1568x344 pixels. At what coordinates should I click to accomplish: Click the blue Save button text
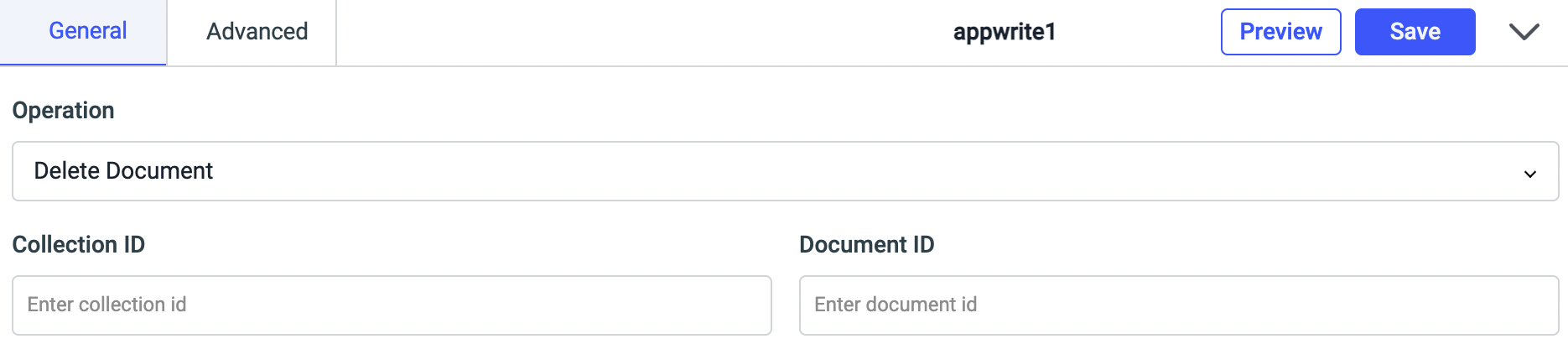(1415, 32)
